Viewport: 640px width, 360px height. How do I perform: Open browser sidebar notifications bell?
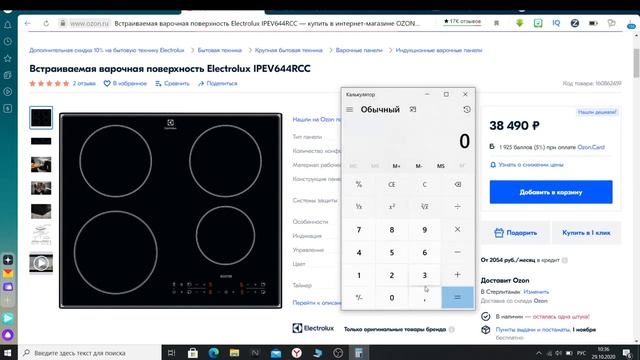(8, 25)
